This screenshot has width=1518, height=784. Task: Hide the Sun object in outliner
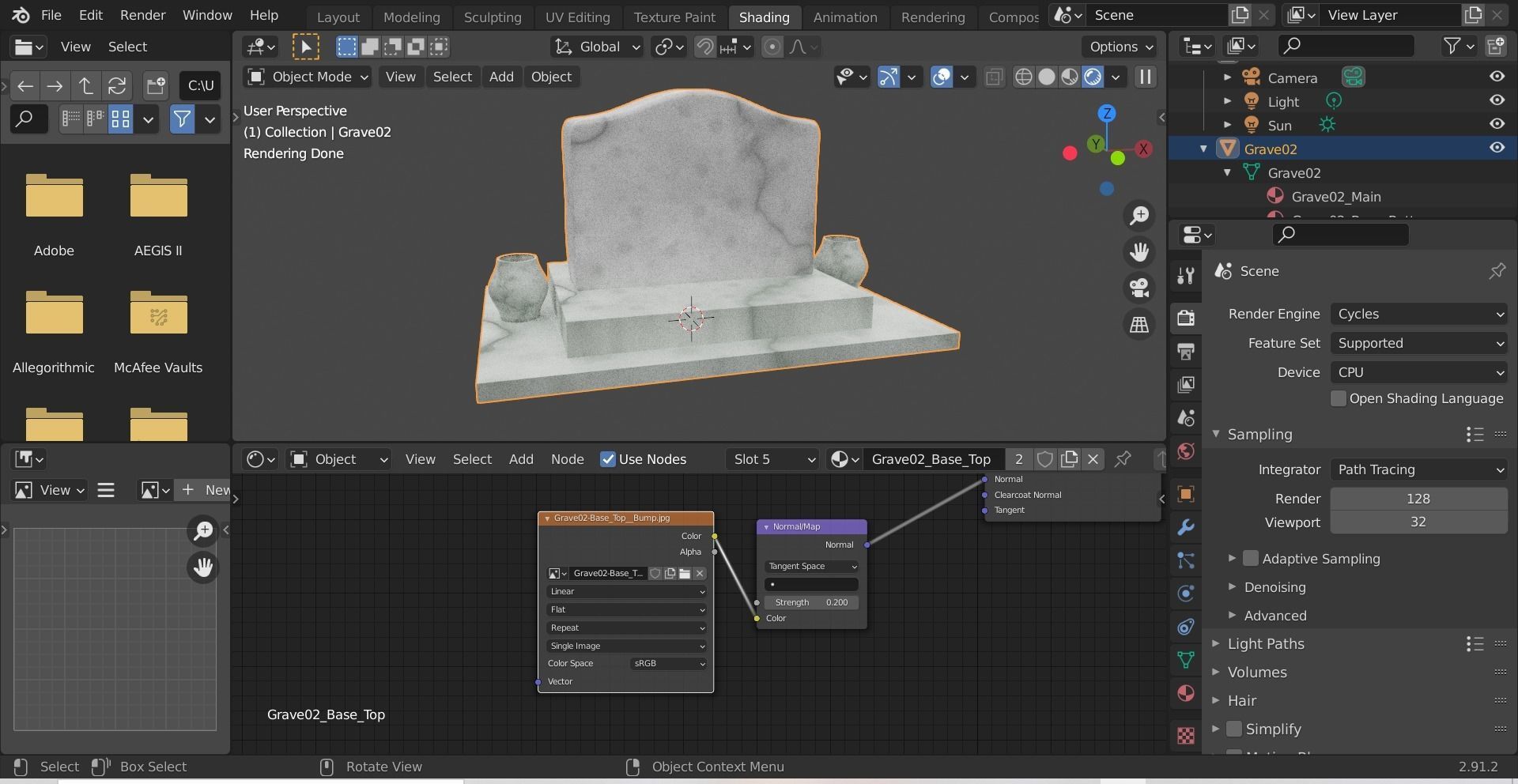pos(1497,124)
